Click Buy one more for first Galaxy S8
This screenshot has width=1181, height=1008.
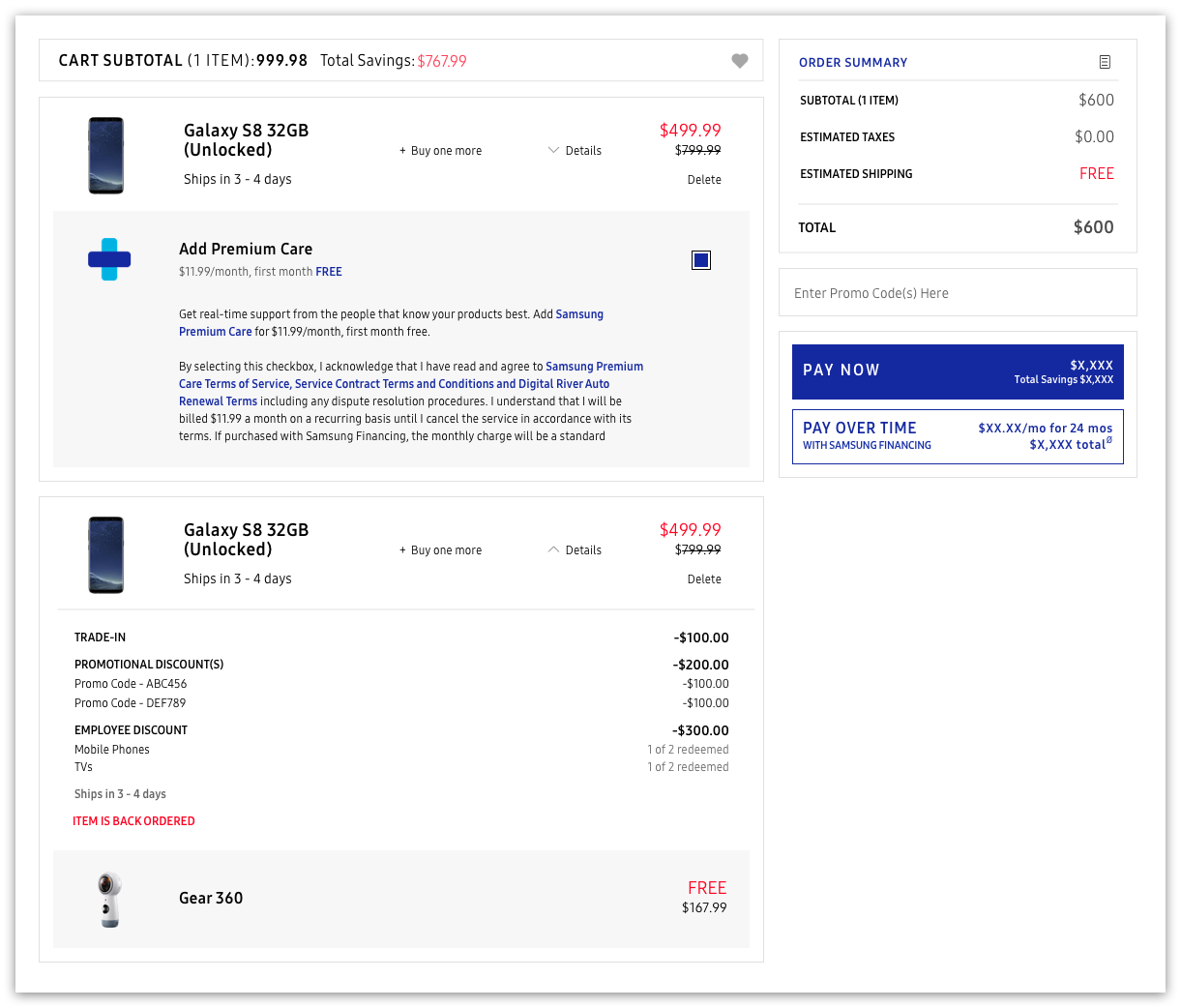(x=441, y=151)
